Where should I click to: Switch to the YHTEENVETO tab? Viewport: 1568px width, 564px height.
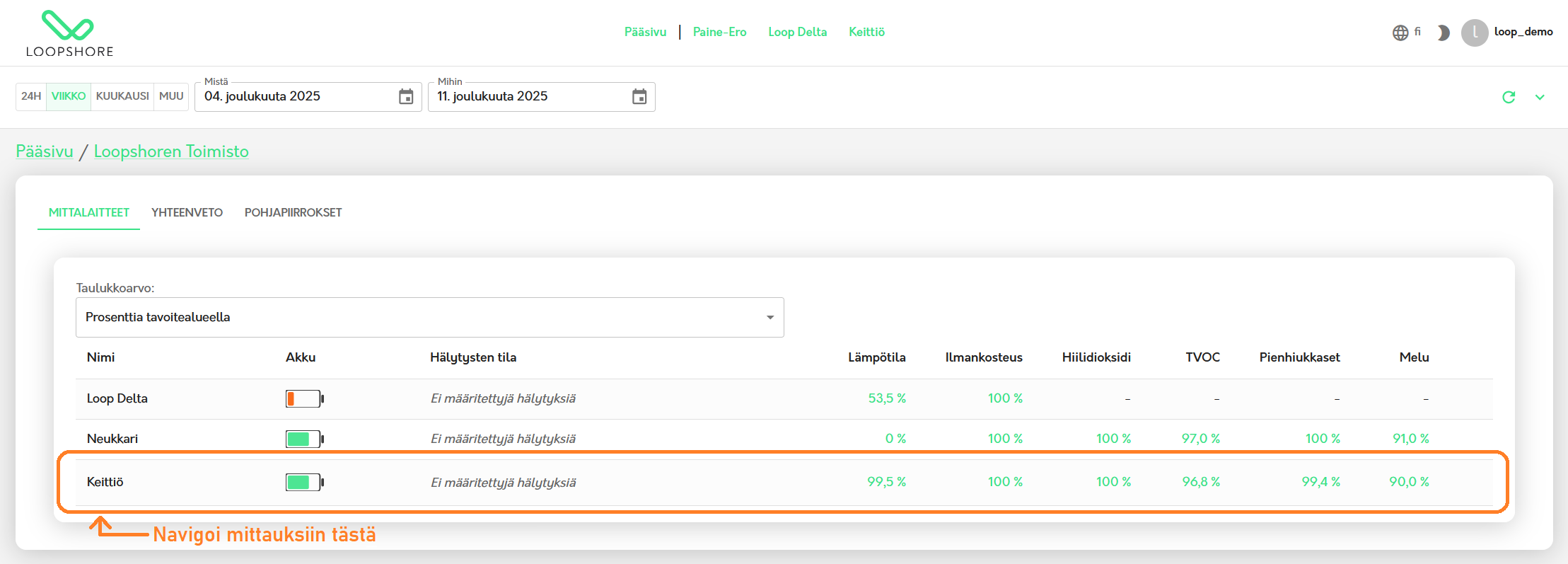187,212
